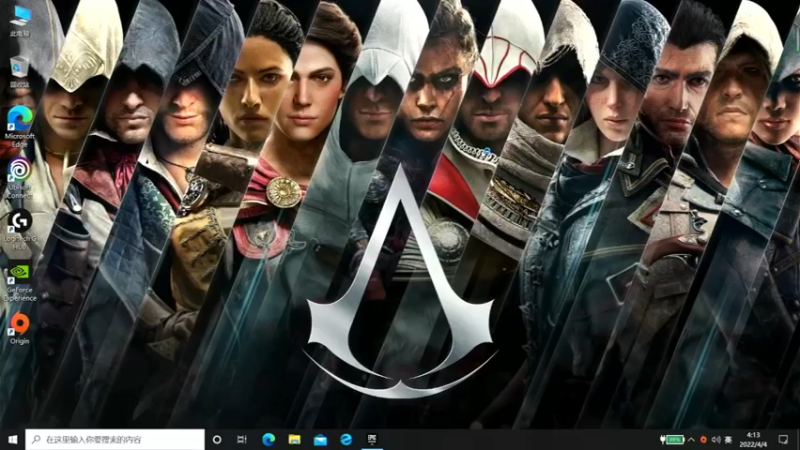Click the taskbar search box
Image resolution: width=800 pixels, height=450 pixels.
click(115, 439)
